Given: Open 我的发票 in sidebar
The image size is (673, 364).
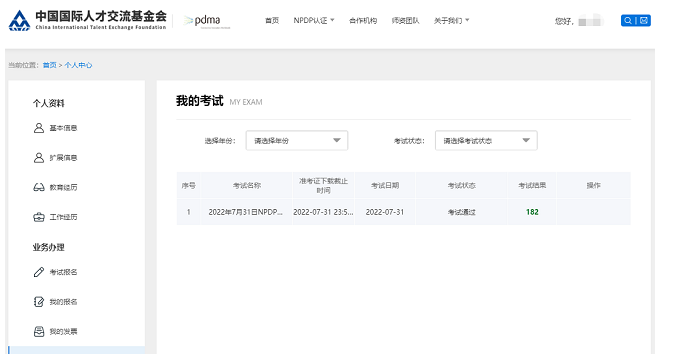Looking at the screenshot, I should [63, 331].
